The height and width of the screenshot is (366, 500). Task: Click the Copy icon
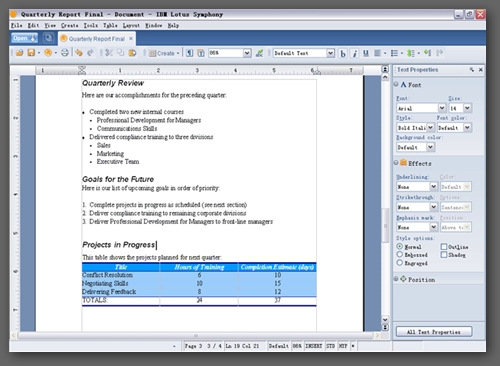(x=120, y=53)
